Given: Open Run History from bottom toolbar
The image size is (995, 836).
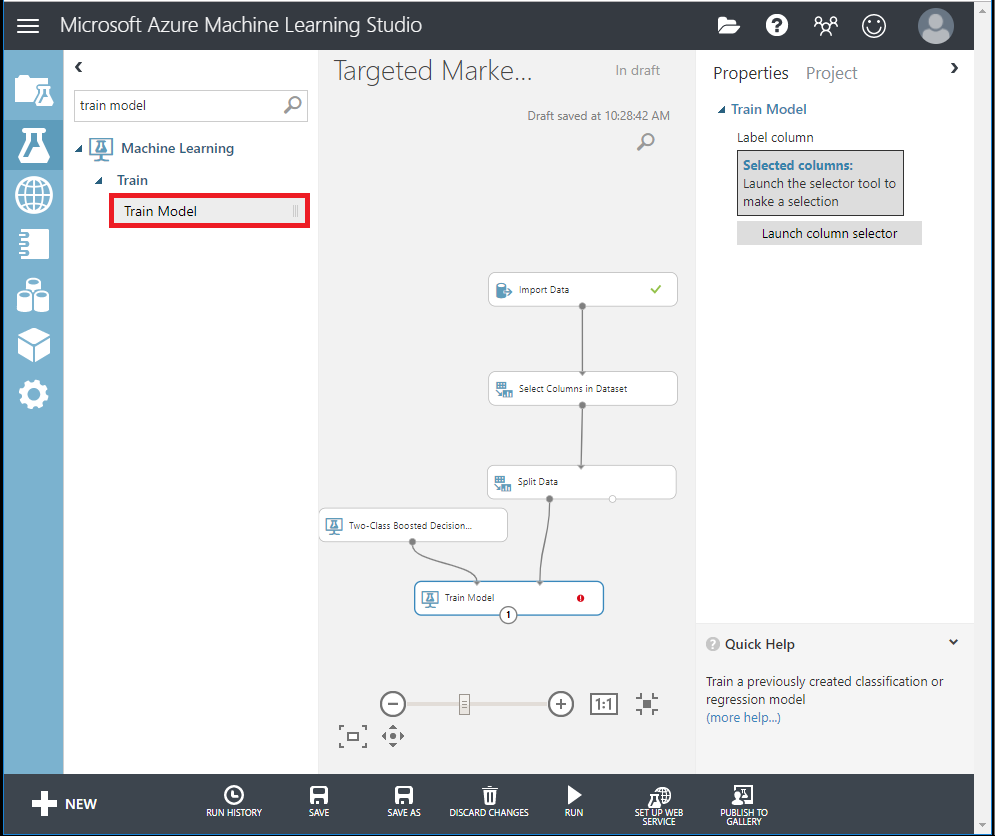Looking at the screenshot, I should coord(234,801).
